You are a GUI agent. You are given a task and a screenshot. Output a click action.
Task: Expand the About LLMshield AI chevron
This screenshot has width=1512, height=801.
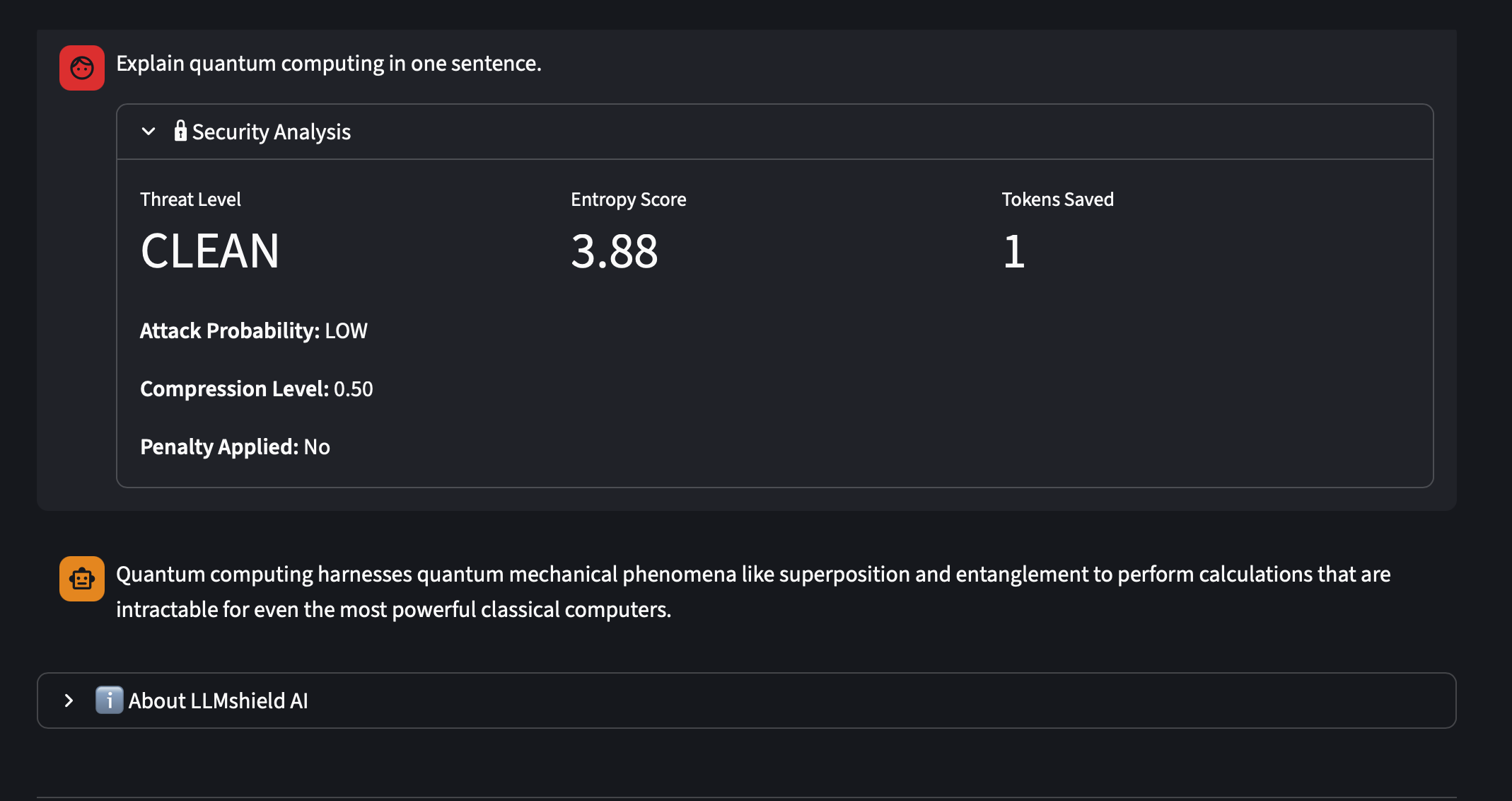[x=69, y=701]
